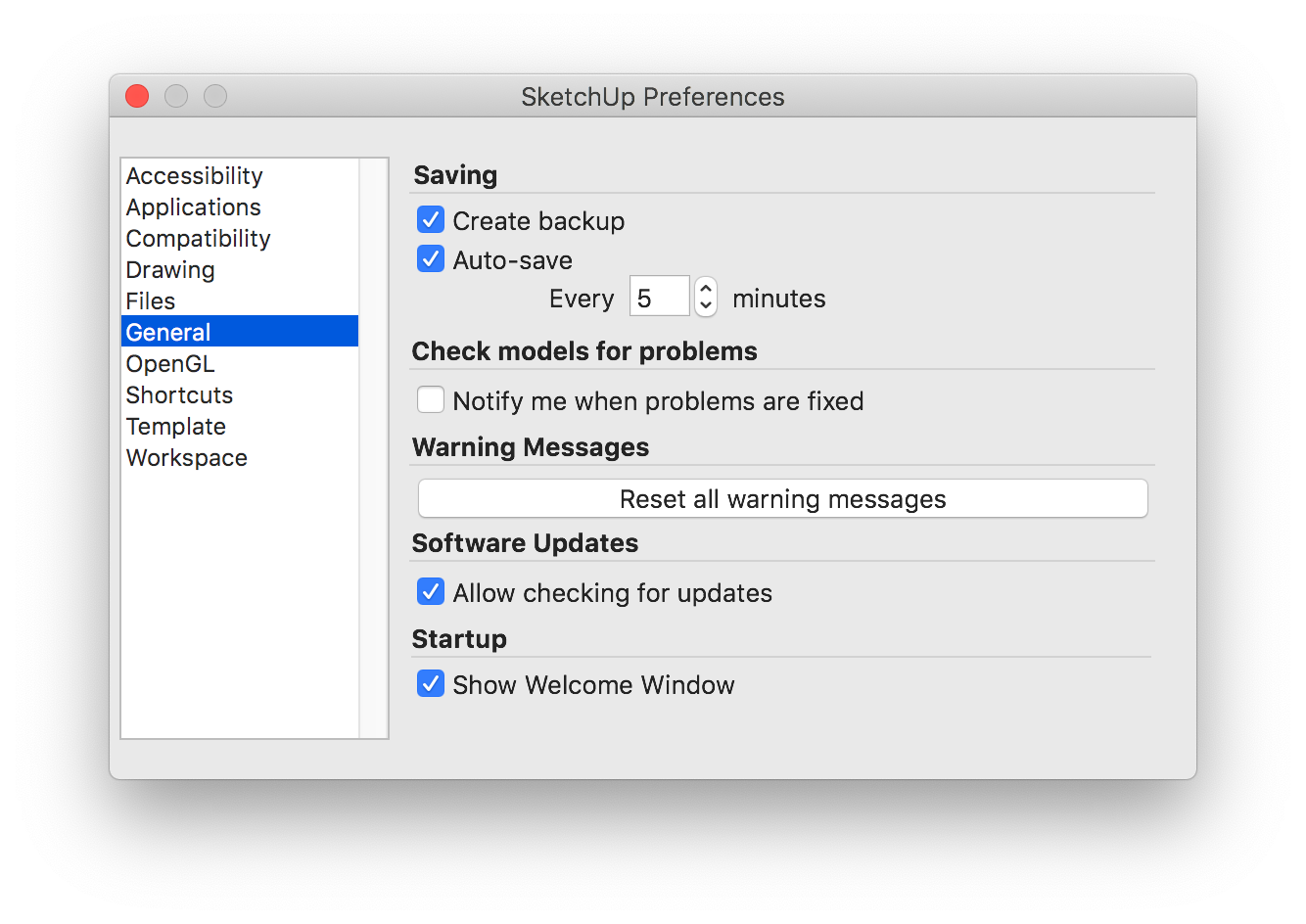
Task: Uncheck Allow checking for updates
Action: click(x=431, y=592)
